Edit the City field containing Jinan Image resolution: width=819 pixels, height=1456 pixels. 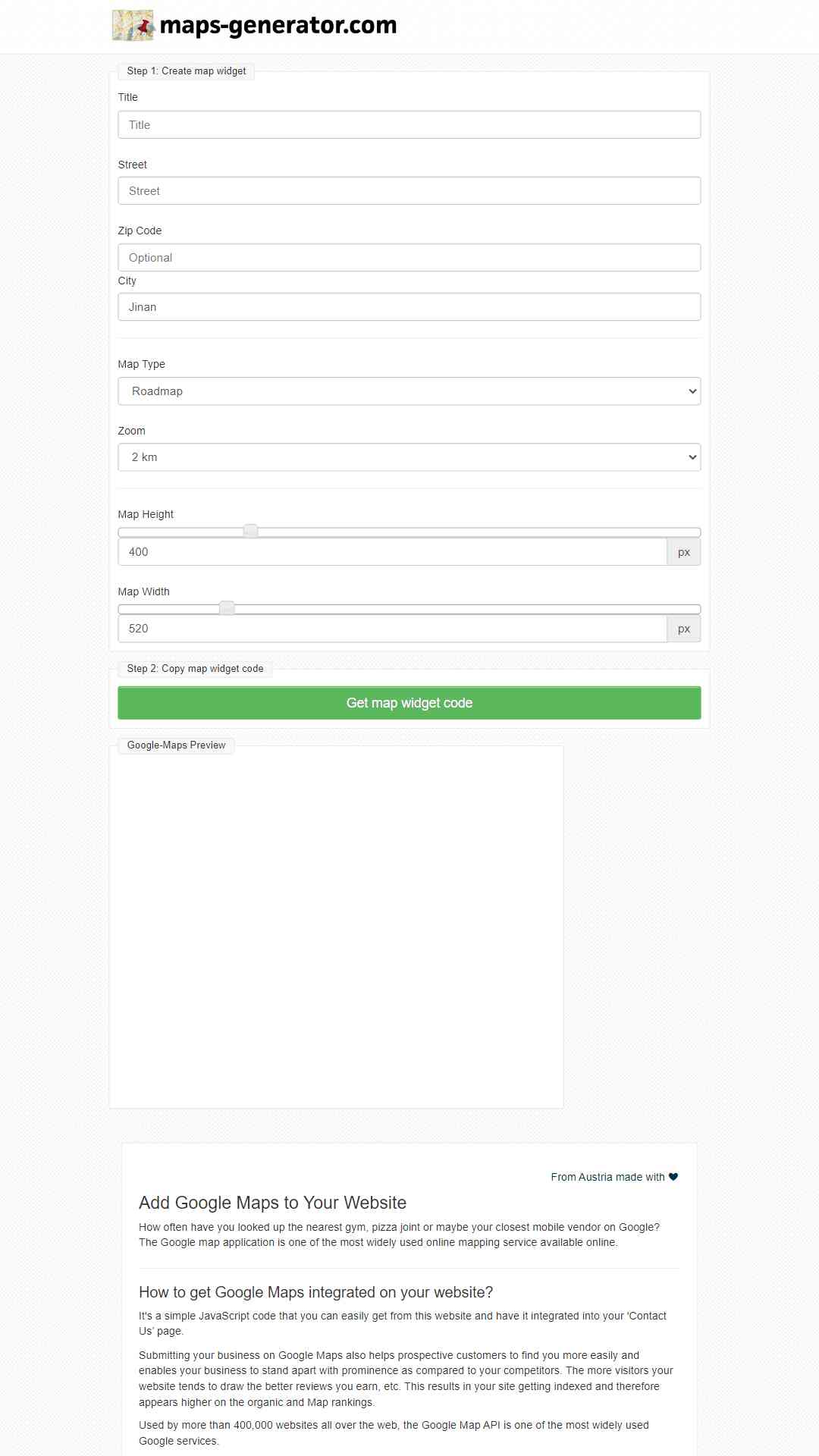click(409, 307)
